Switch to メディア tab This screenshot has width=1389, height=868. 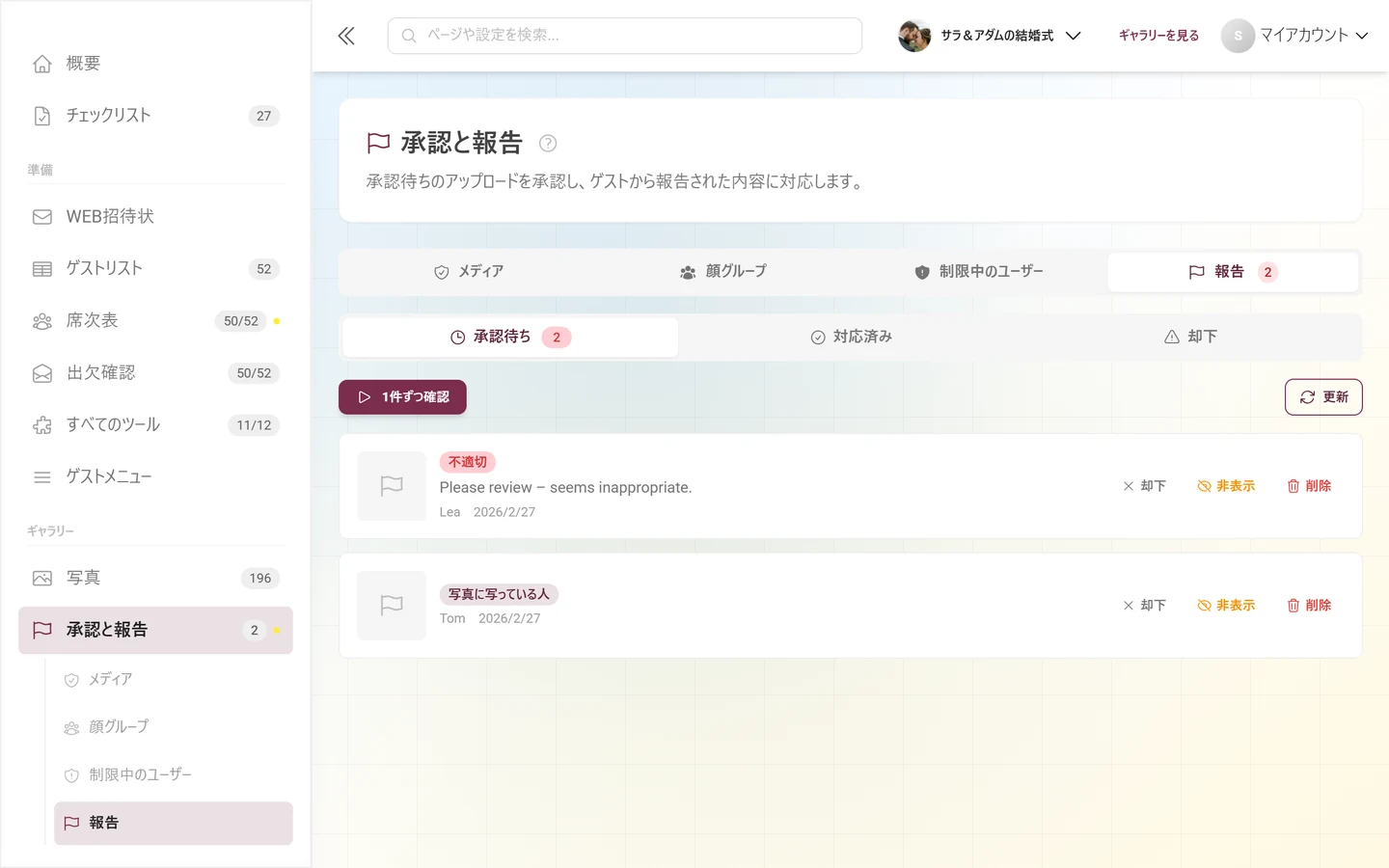point(469,272)
